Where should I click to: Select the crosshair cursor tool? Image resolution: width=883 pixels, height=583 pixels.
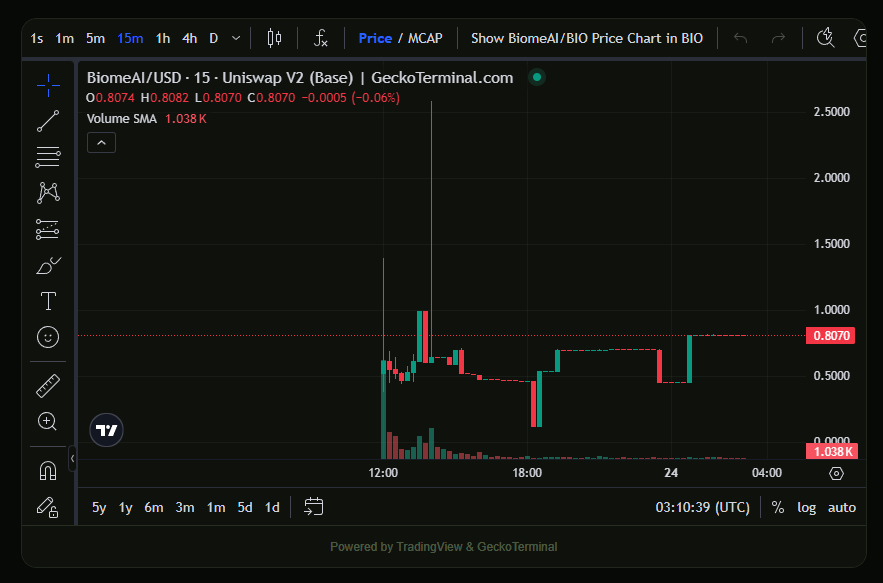pyautogui.click(x=48, y=86)
